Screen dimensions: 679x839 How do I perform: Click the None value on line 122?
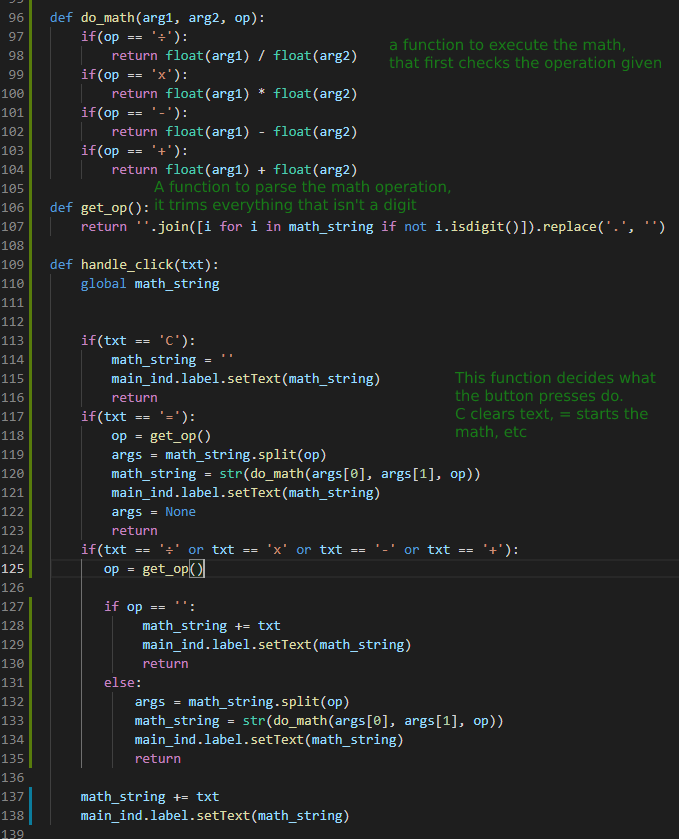[x=180, y=512]
